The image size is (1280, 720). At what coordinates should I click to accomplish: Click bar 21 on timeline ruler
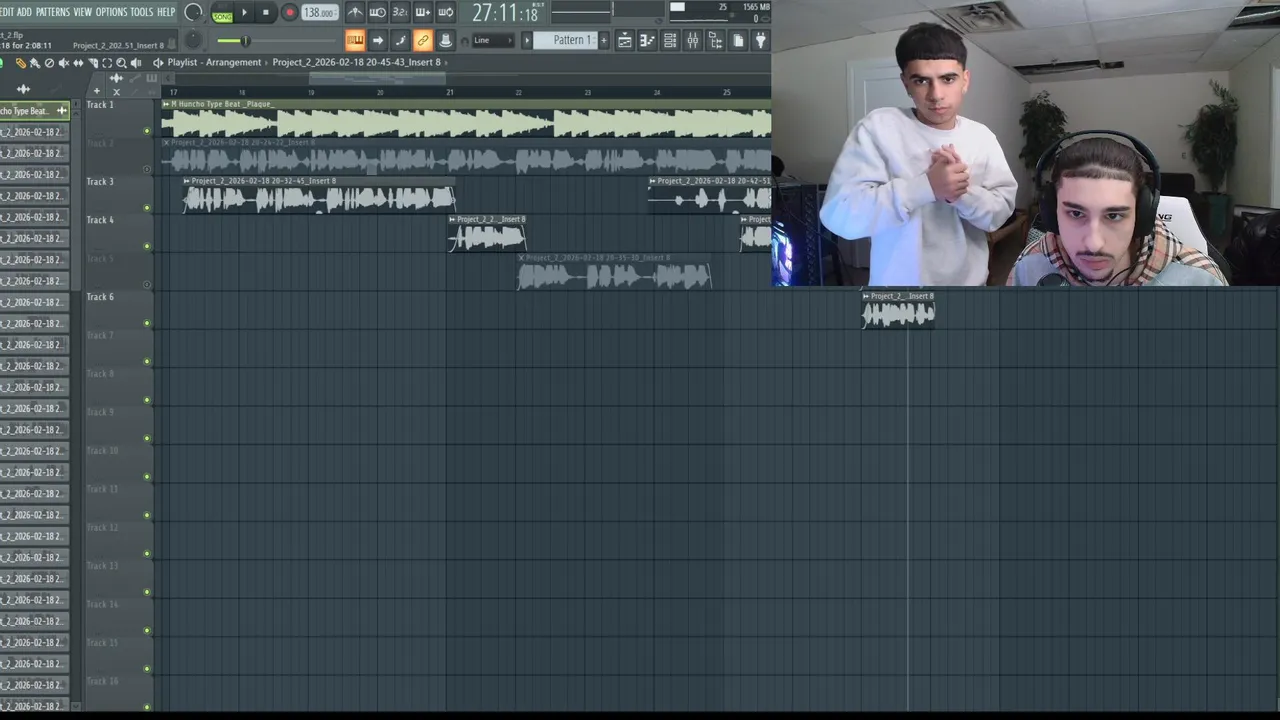pos(450,92)
